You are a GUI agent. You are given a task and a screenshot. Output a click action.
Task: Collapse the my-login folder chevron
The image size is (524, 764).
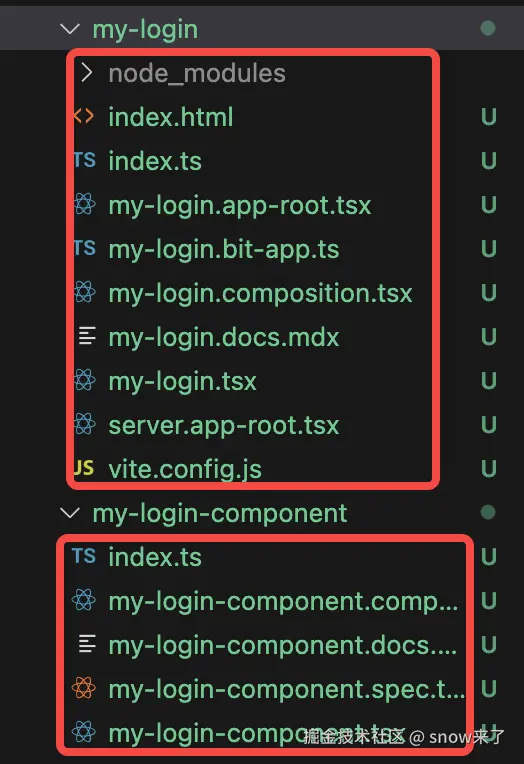click(x=70, y=29)
